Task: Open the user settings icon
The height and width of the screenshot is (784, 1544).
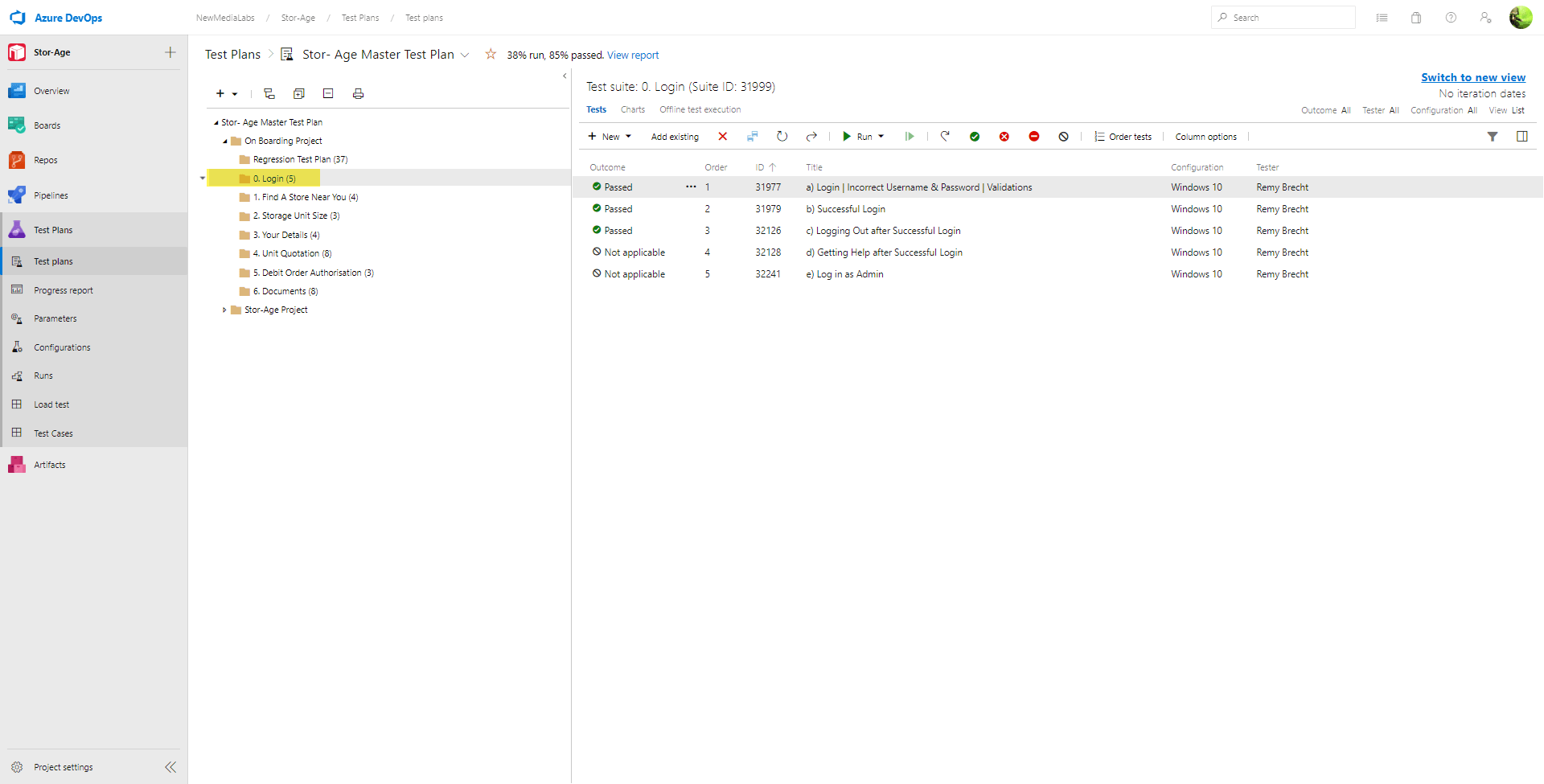Action: point(1485,18)
